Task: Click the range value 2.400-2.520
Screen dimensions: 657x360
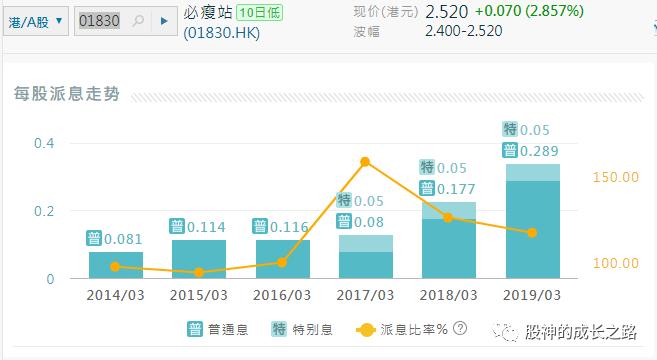Action: click(x=463, y=31)
